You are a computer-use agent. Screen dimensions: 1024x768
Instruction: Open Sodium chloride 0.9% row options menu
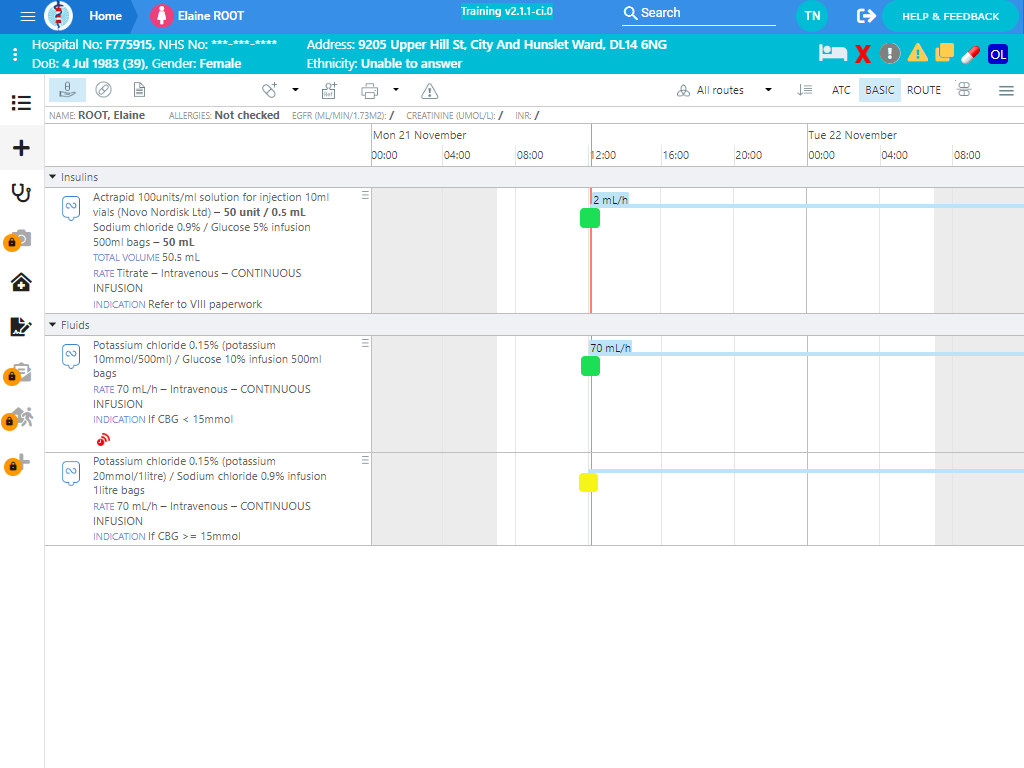[x=365, y=460]
